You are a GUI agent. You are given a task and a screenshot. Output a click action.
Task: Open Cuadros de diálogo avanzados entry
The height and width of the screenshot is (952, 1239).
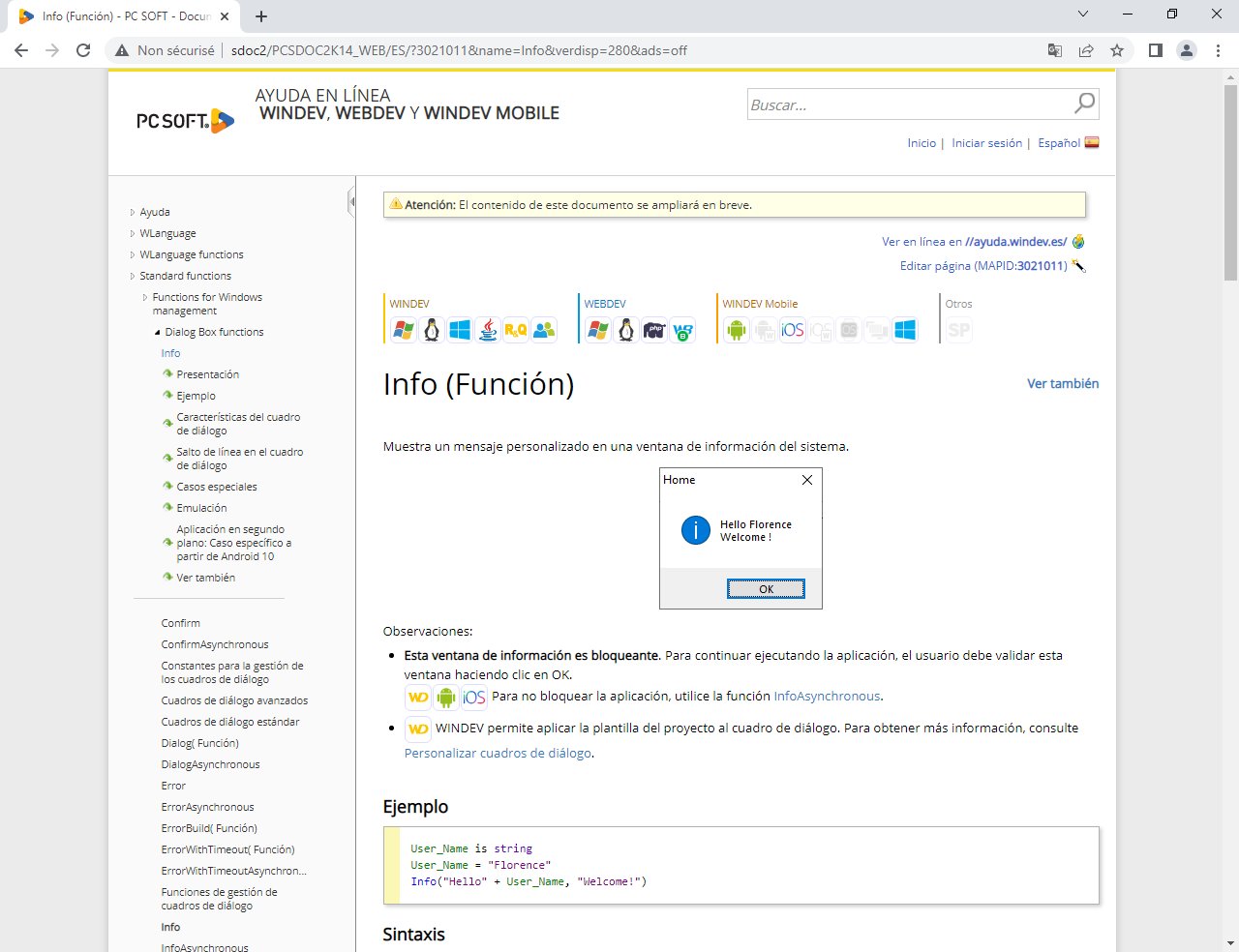[x=234, y=700]
